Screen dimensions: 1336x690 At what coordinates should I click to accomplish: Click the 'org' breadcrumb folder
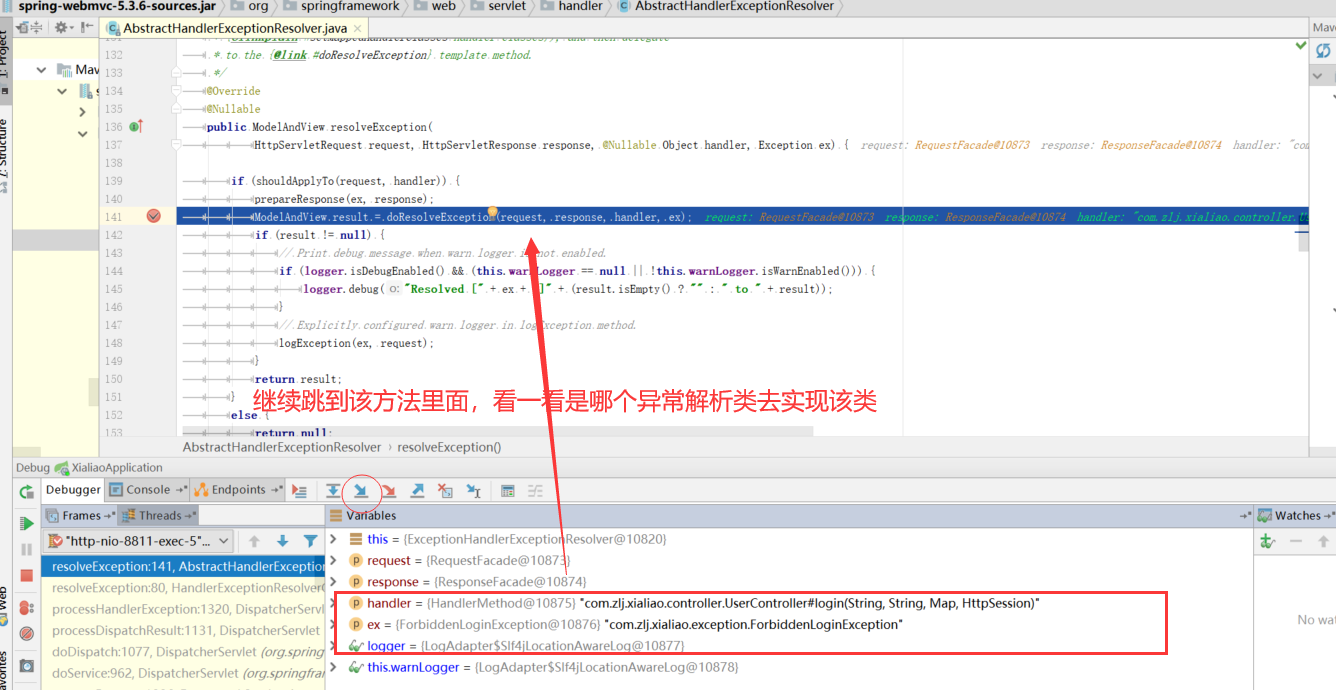[x=248, y=6]
